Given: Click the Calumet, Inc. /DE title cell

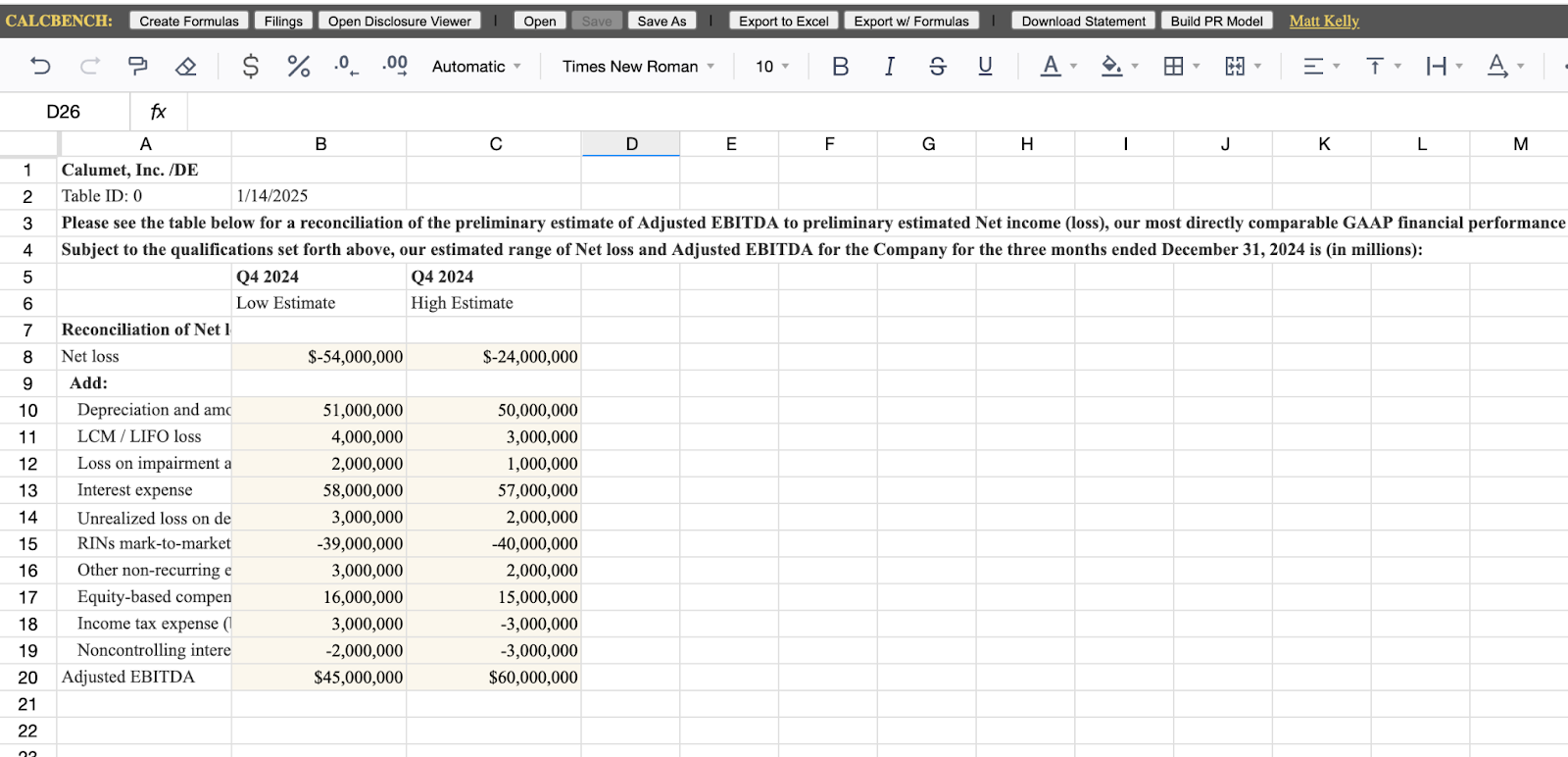Looking at the screenshot, I should [145, 170].
